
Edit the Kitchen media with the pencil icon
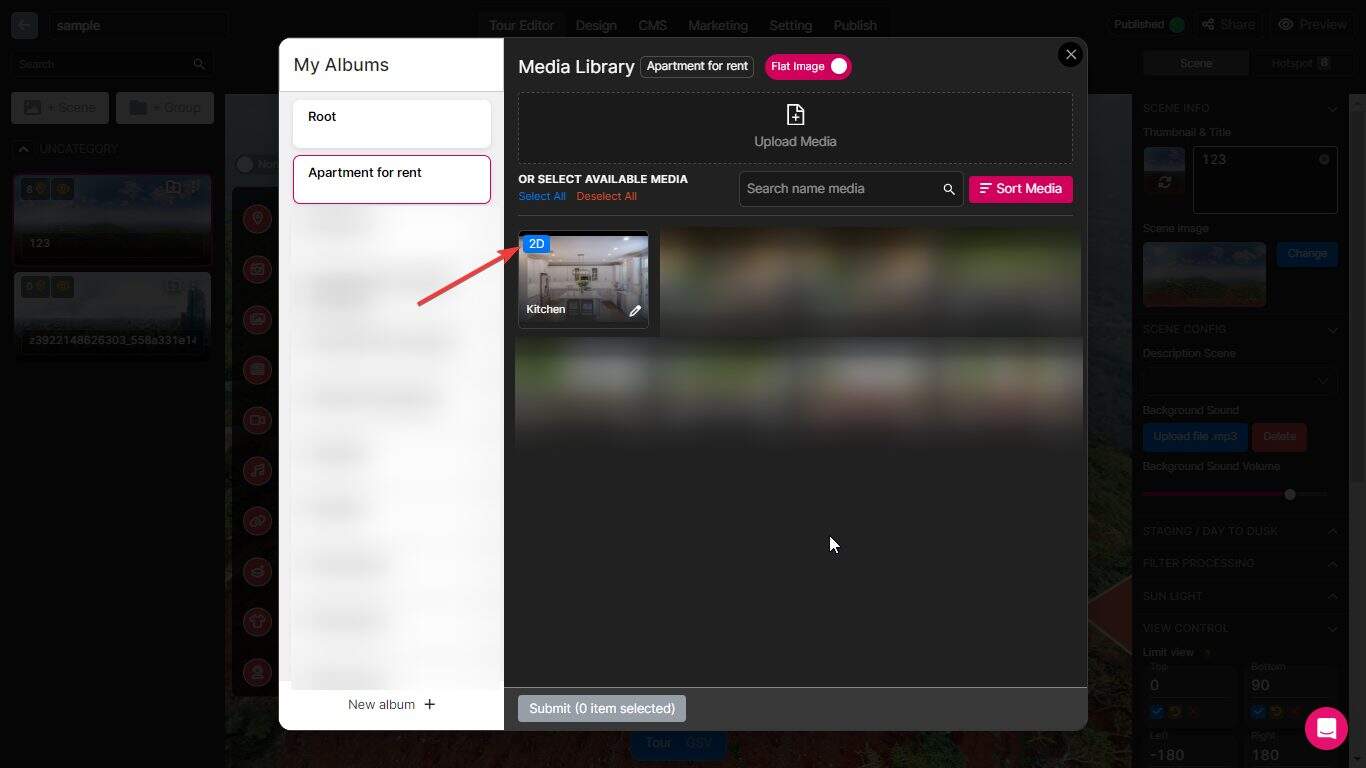click(635, 310)
